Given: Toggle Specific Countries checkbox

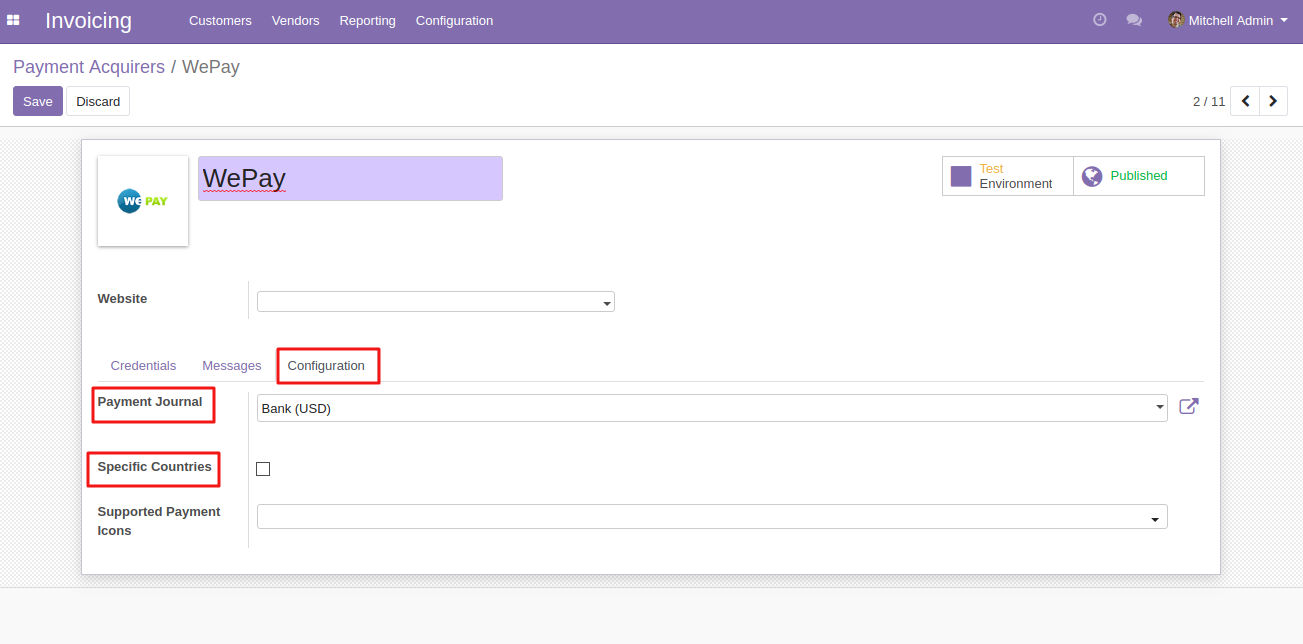Looking at the screenshot, I should pyautogui.click(x=263, y=469).
